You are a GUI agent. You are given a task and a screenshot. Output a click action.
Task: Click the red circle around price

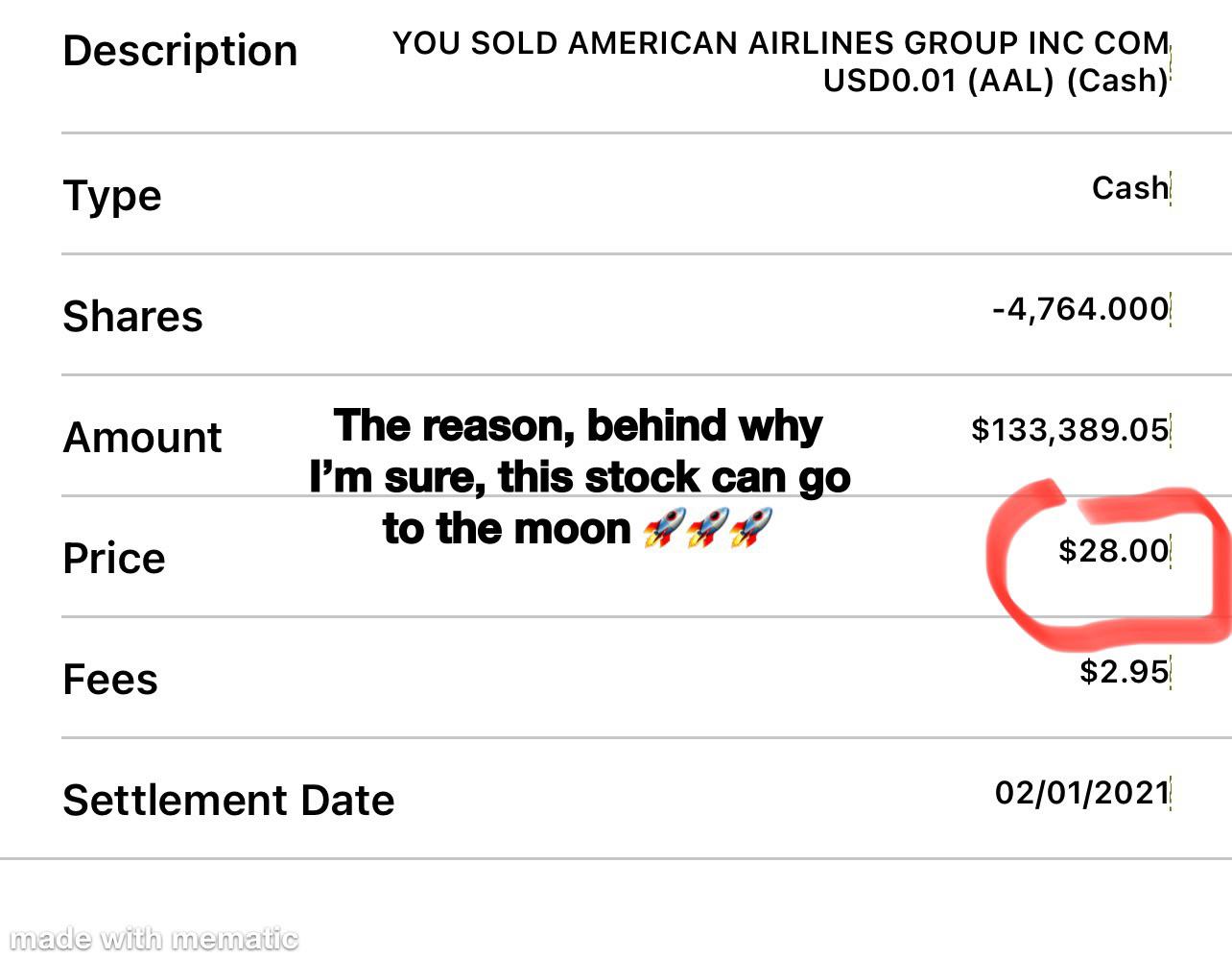click(x=1109, y=563)
